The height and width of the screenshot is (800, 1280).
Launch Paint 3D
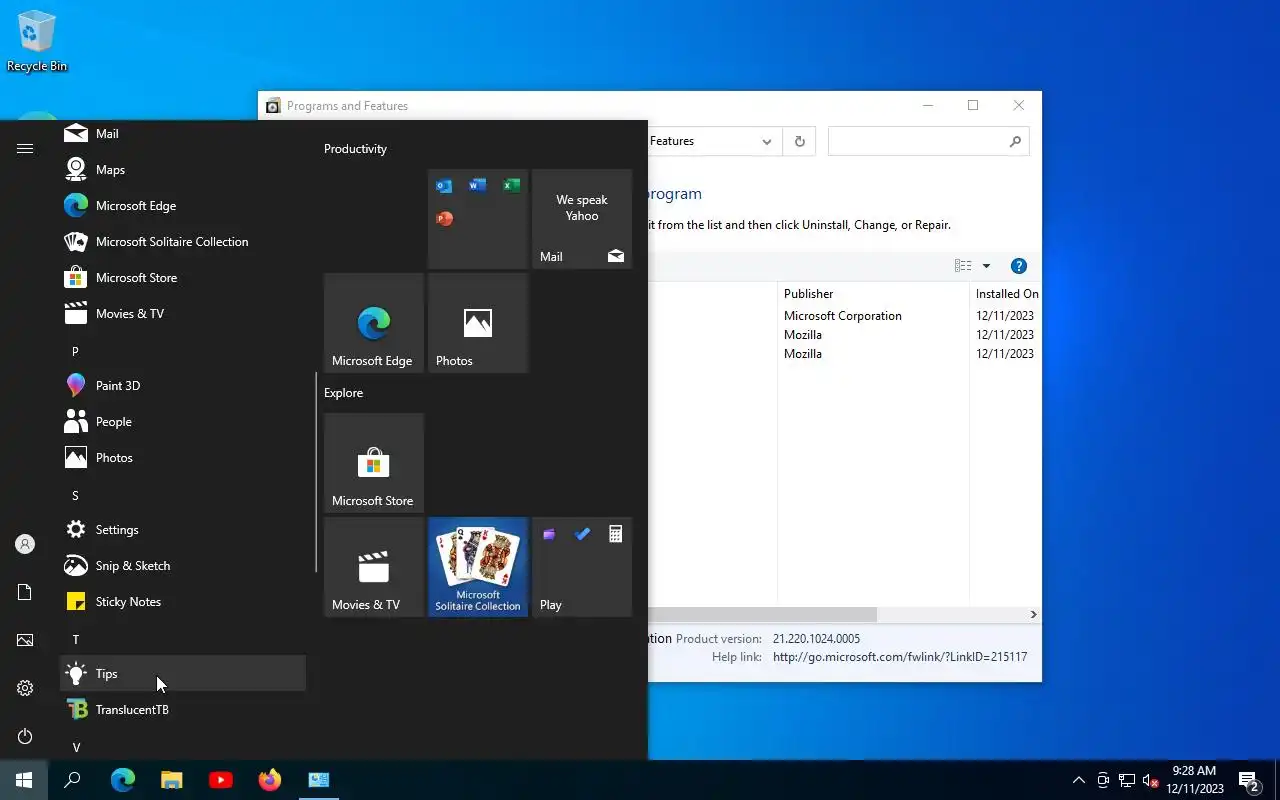click(183, 386)
